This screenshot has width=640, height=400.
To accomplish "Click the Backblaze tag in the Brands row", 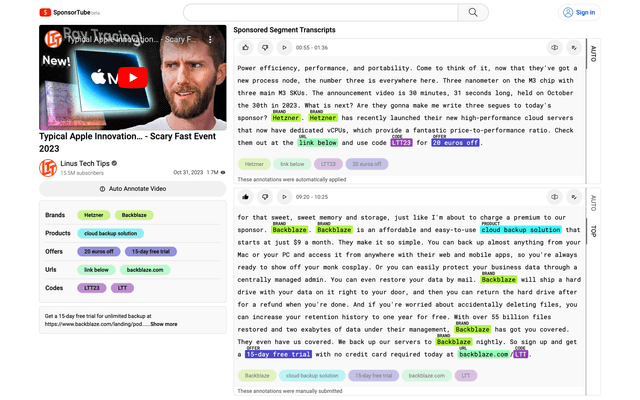I will point(134,215).
